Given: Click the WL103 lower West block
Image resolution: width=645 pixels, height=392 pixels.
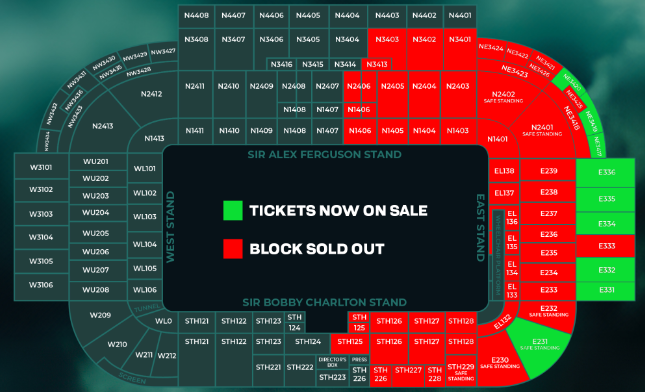Looking at the screenshot, I should [145, 216].
